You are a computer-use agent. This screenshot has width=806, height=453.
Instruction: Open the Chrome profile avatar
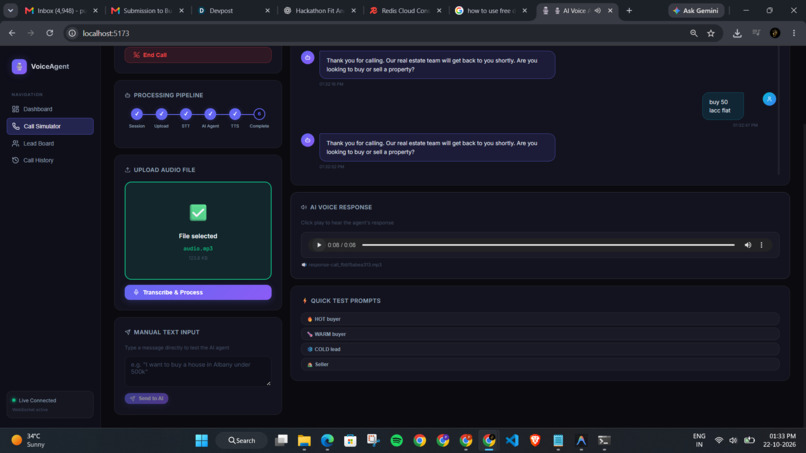tap(775, 33)
